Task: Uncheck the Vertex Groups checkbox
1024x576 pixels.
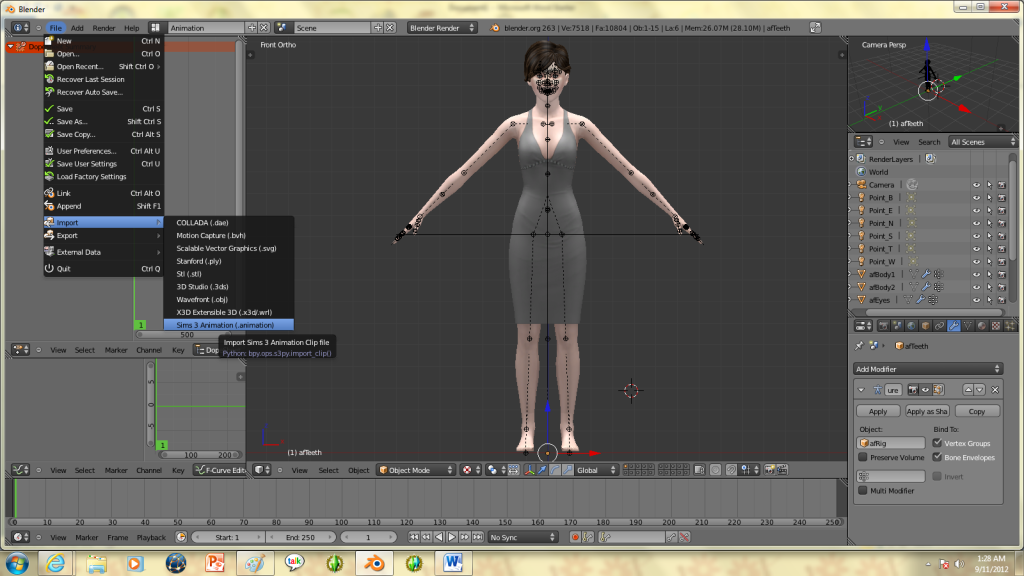Action: [x=937, y=443]
